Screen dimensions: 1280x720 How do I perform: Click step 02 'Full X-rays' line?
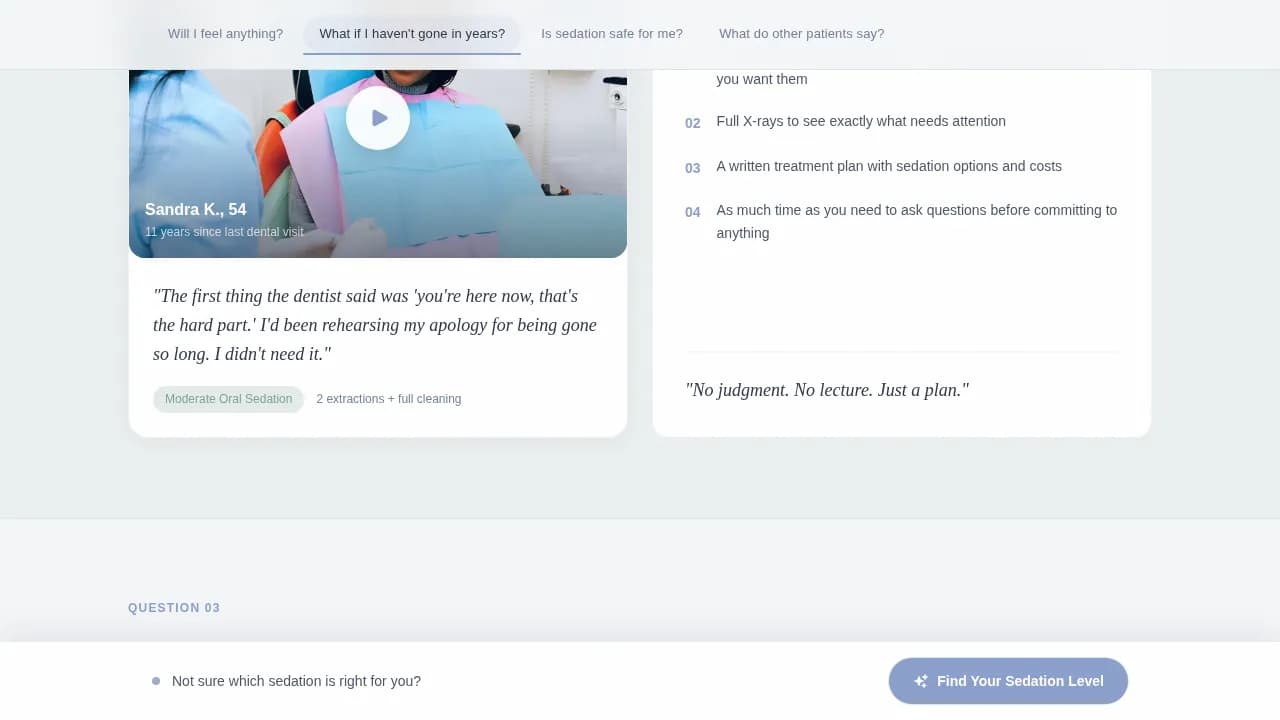pos(861,121)
